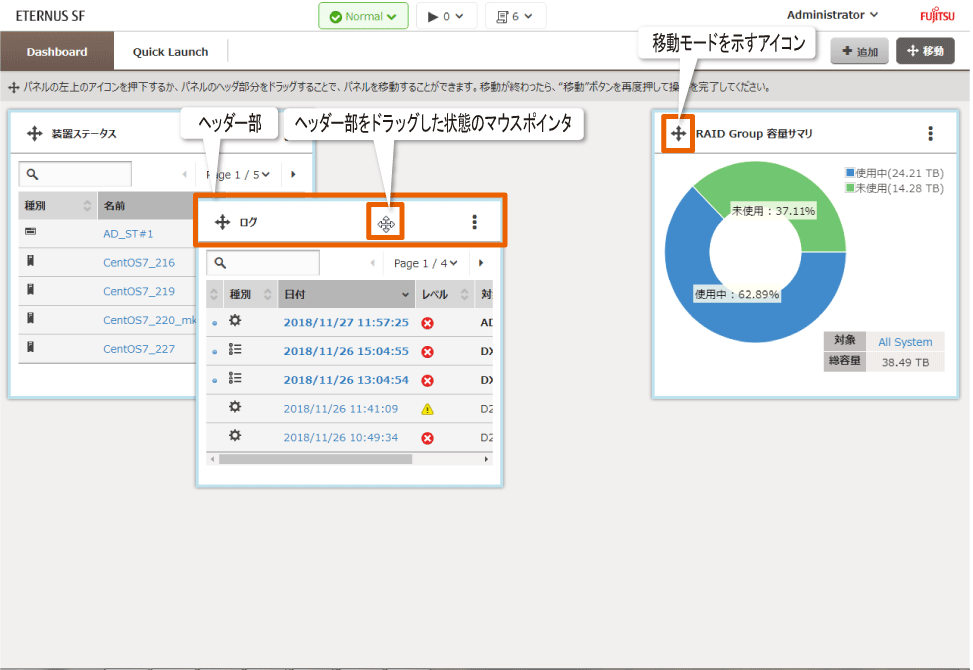This screenshot has width=973, height=670.
Task: Sort log table by レベル column
Action: (x=445, y=294)
